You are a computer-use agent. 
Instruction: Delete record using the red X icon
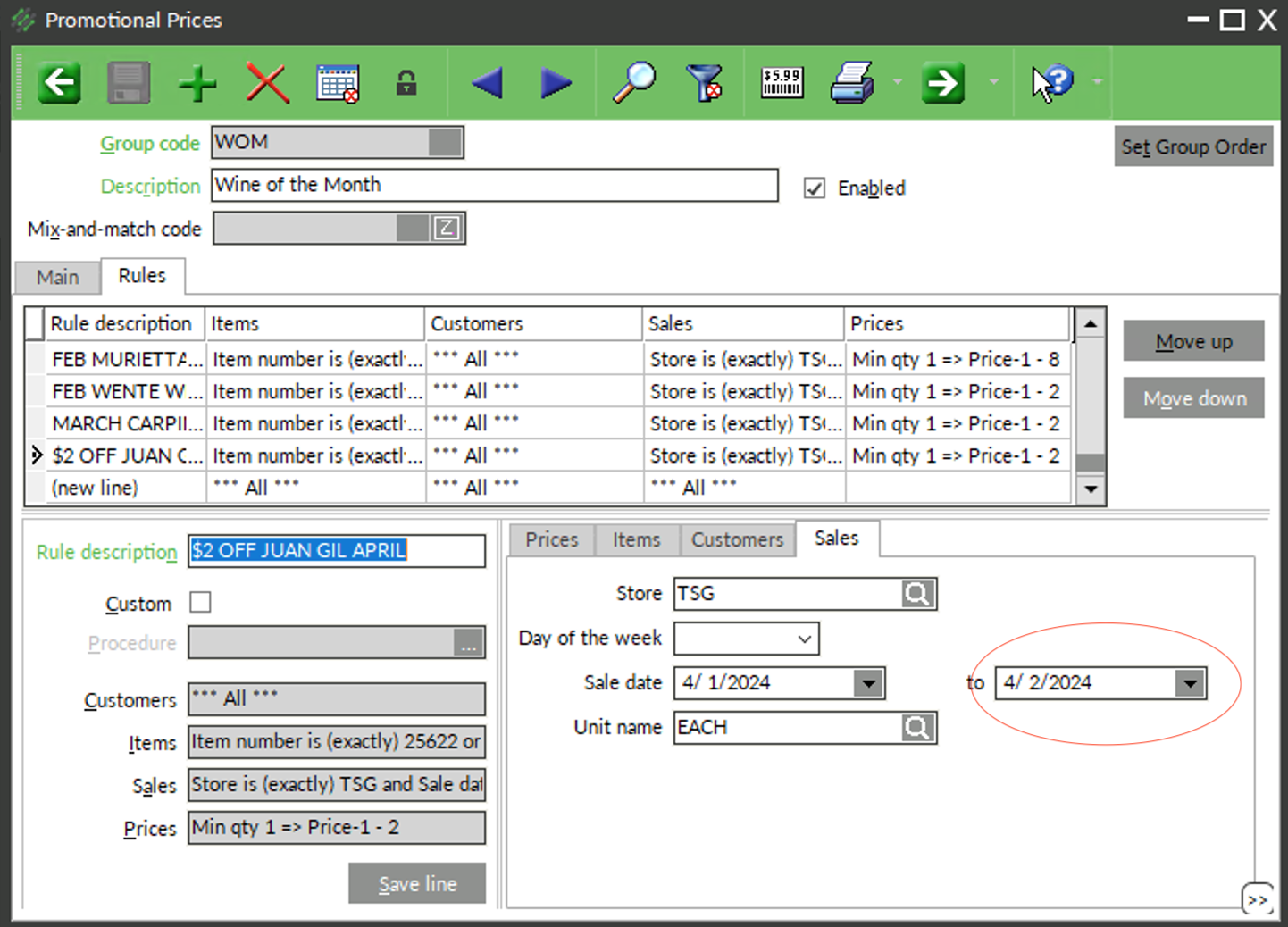[x=267, y=84]
